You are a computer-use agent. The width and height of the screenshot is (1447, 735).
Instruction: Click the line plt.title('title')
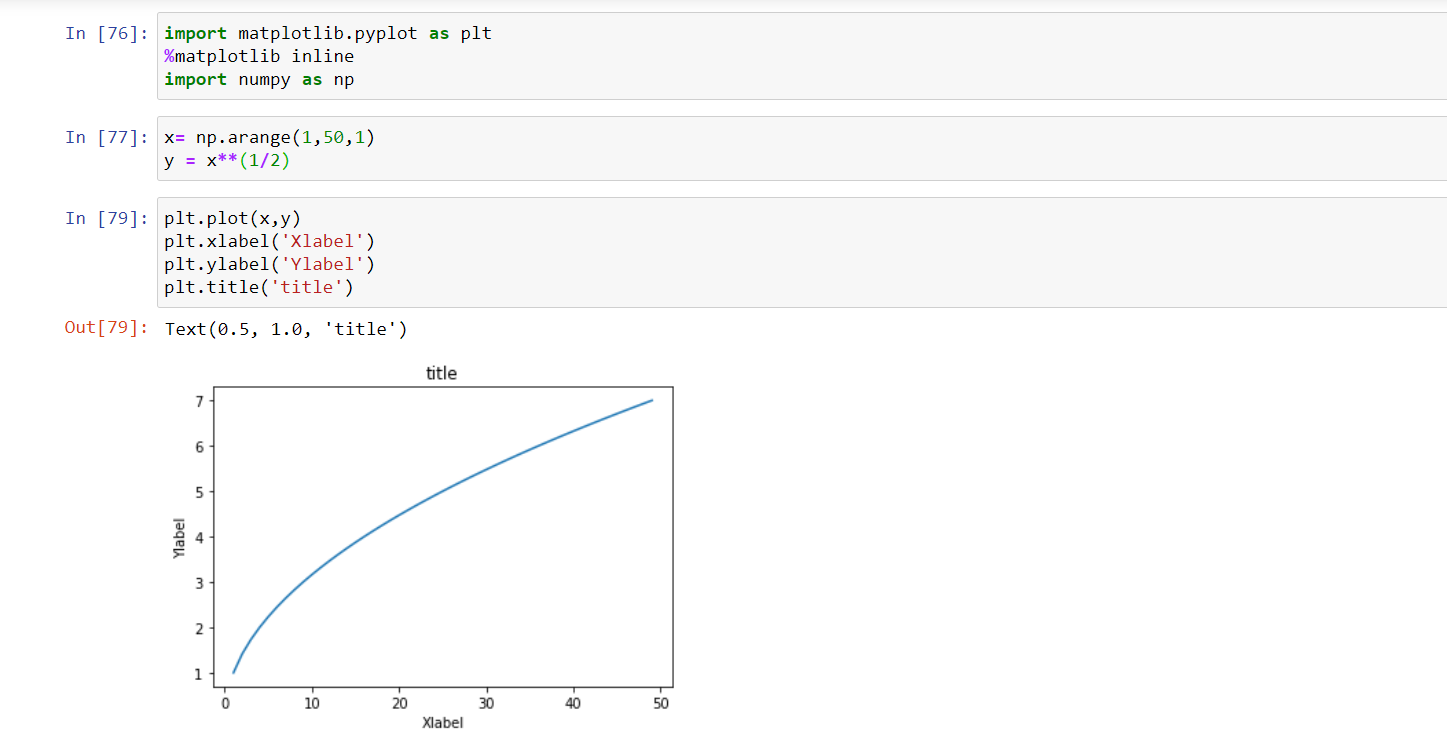pyautogui.click(x=259, y=288)
